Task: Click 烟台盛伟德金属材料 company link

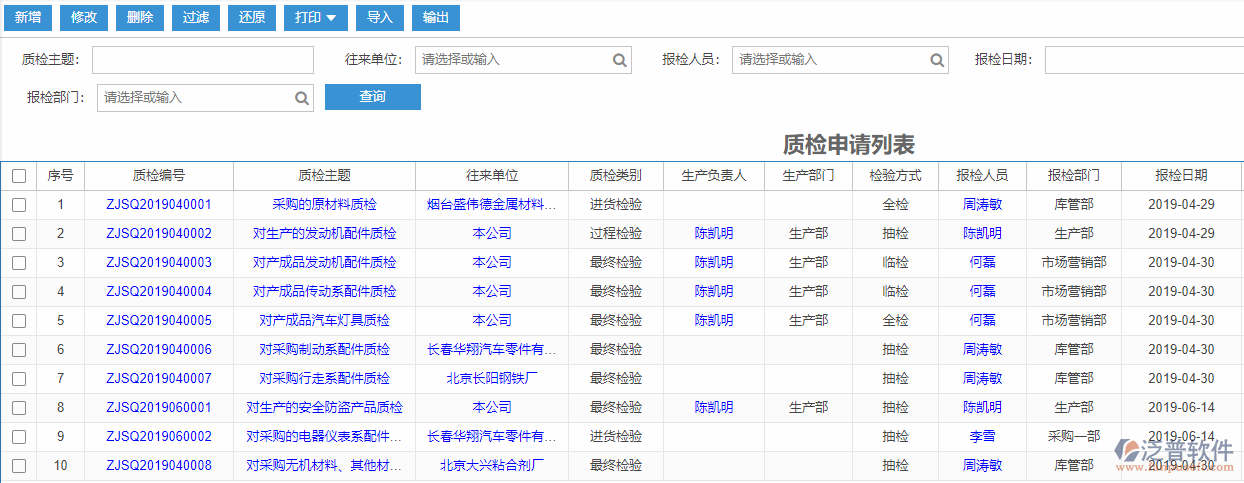Action: tap(491, 205)
